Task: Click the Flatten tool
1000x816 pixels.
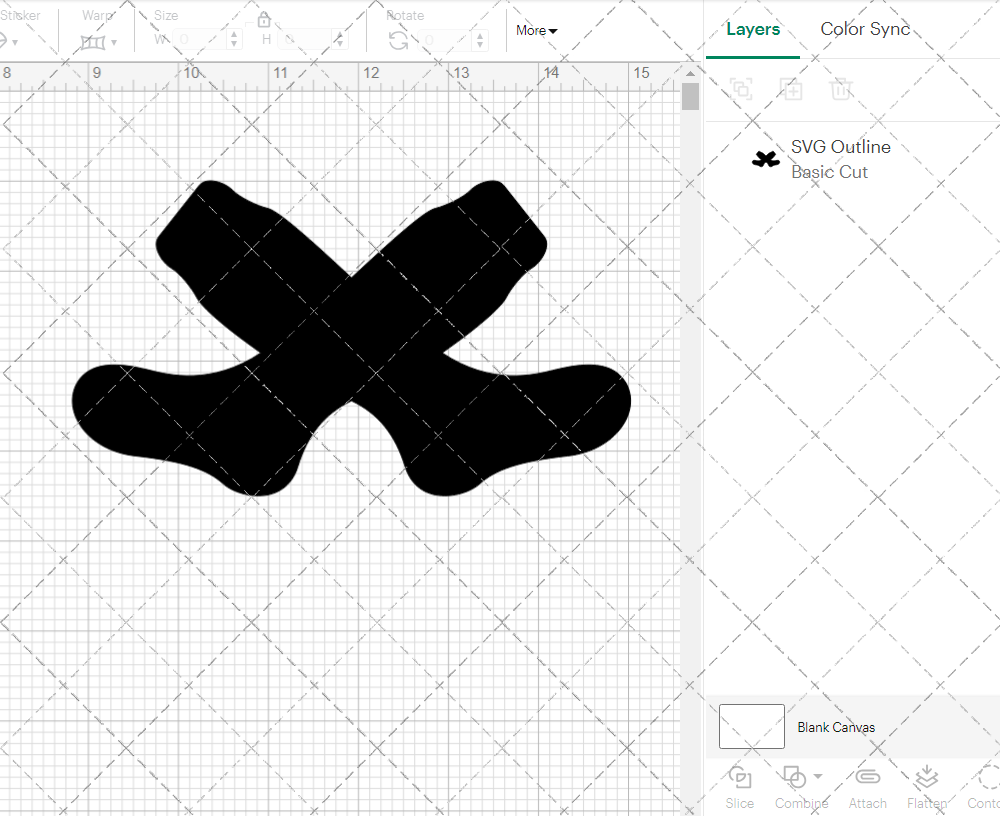Action: coord(926,786)
